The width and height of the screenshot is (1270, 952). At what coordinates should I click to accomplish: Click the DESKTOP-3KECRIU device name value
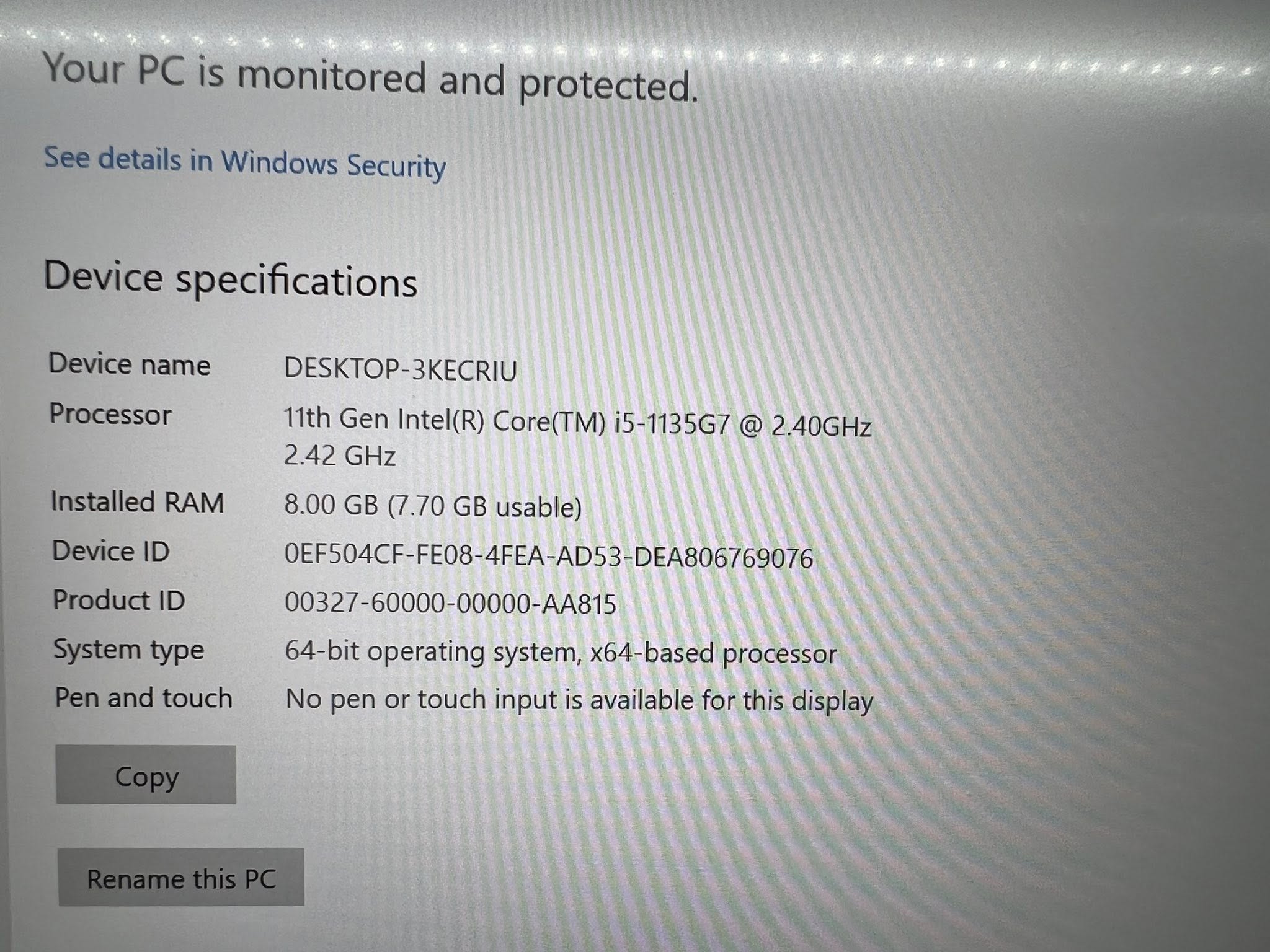401,370
